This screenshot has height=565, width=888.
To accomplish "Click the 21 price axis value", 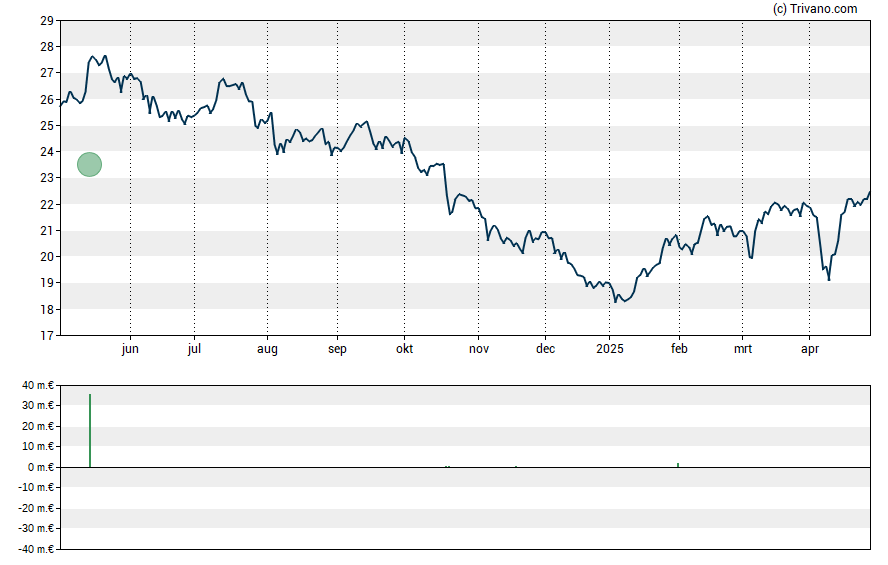I will (47, 230).
